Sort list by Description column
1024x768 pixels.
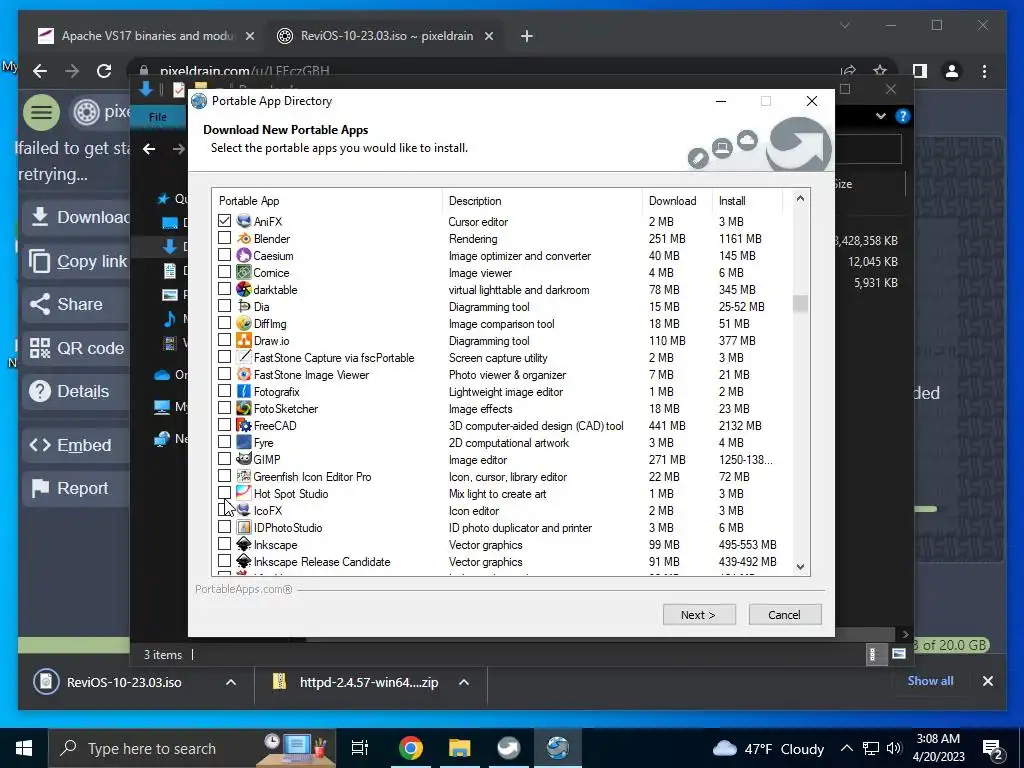point(542,200)
